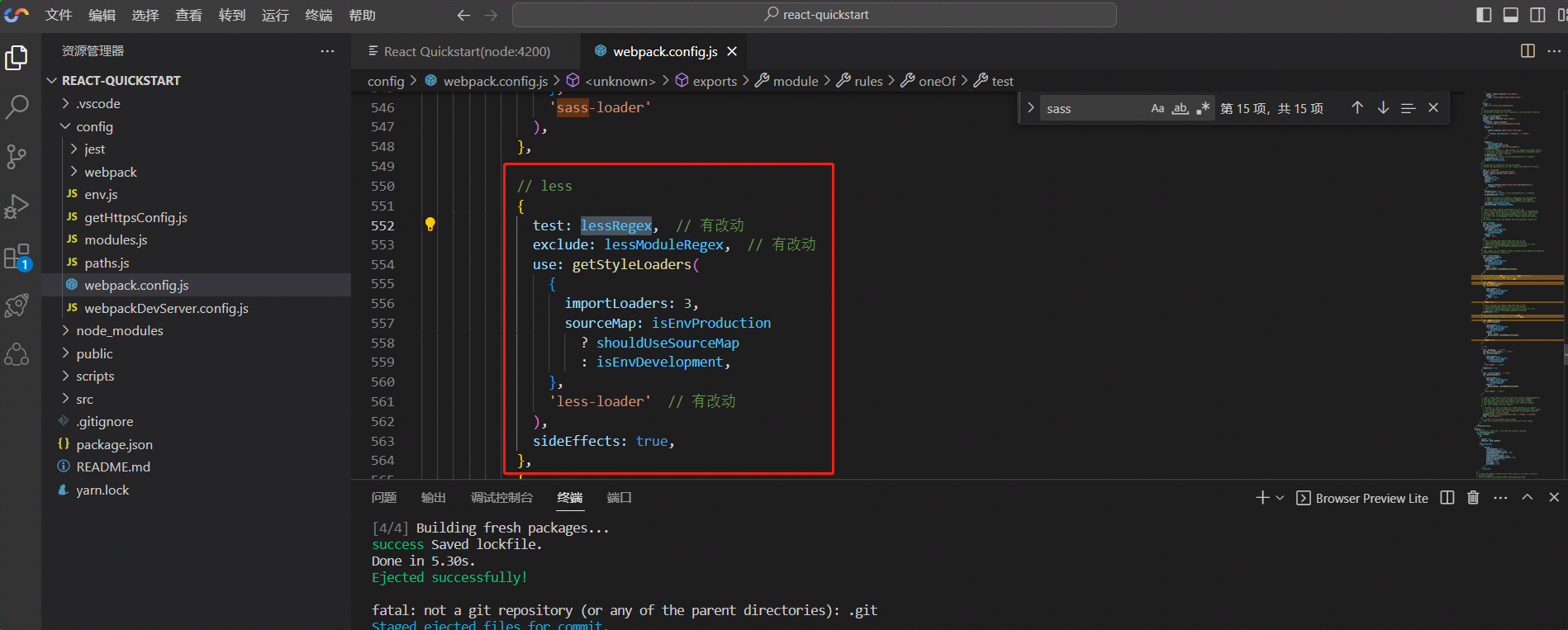Switch to the 调试控制台 panel tab

501,497
